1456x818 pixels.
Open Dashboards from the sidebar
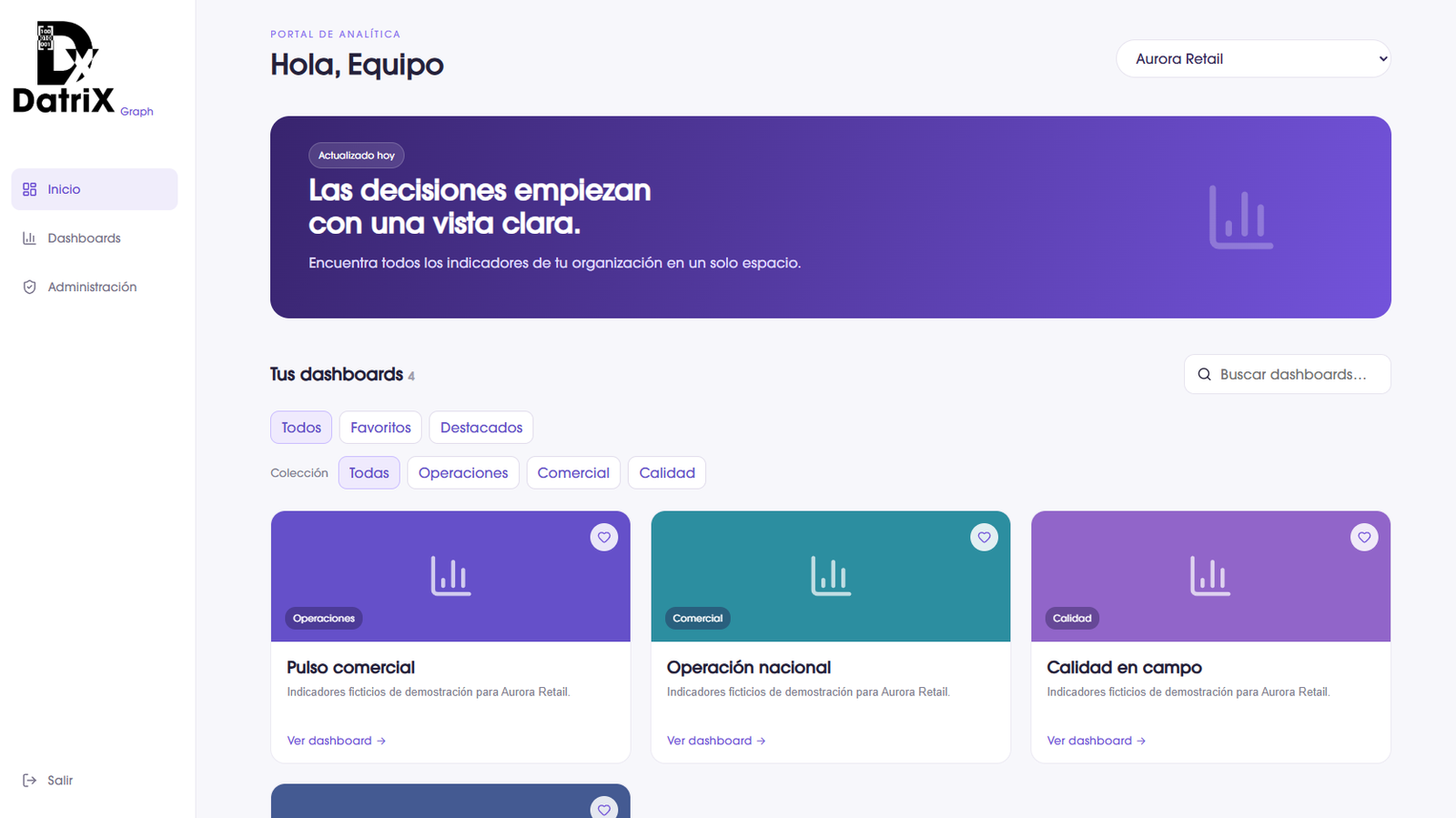[95, 238]
